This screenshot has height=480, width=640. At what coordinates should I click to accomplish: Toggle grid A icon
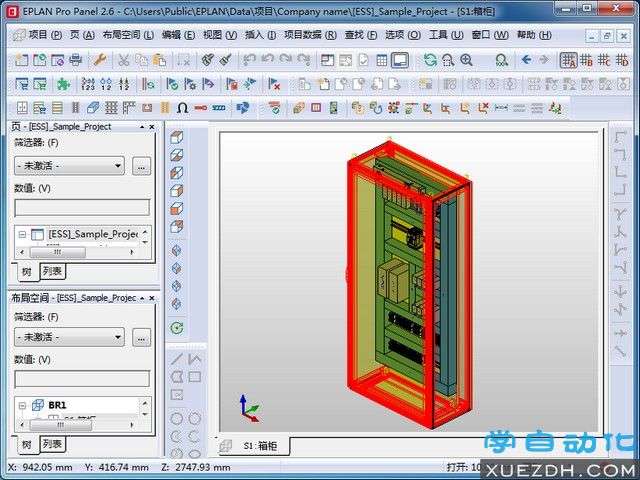tap(568, 60)
